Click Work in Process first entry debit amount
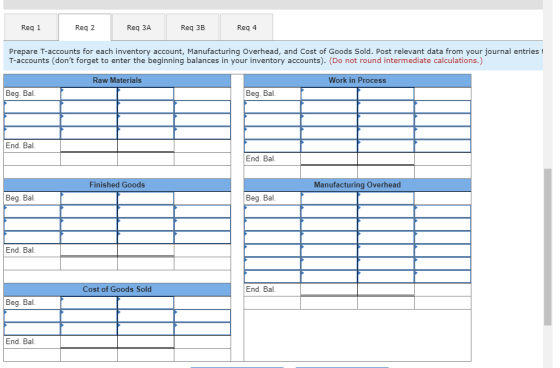Viewport: 560px width, 368px height. tap(329, 107)
